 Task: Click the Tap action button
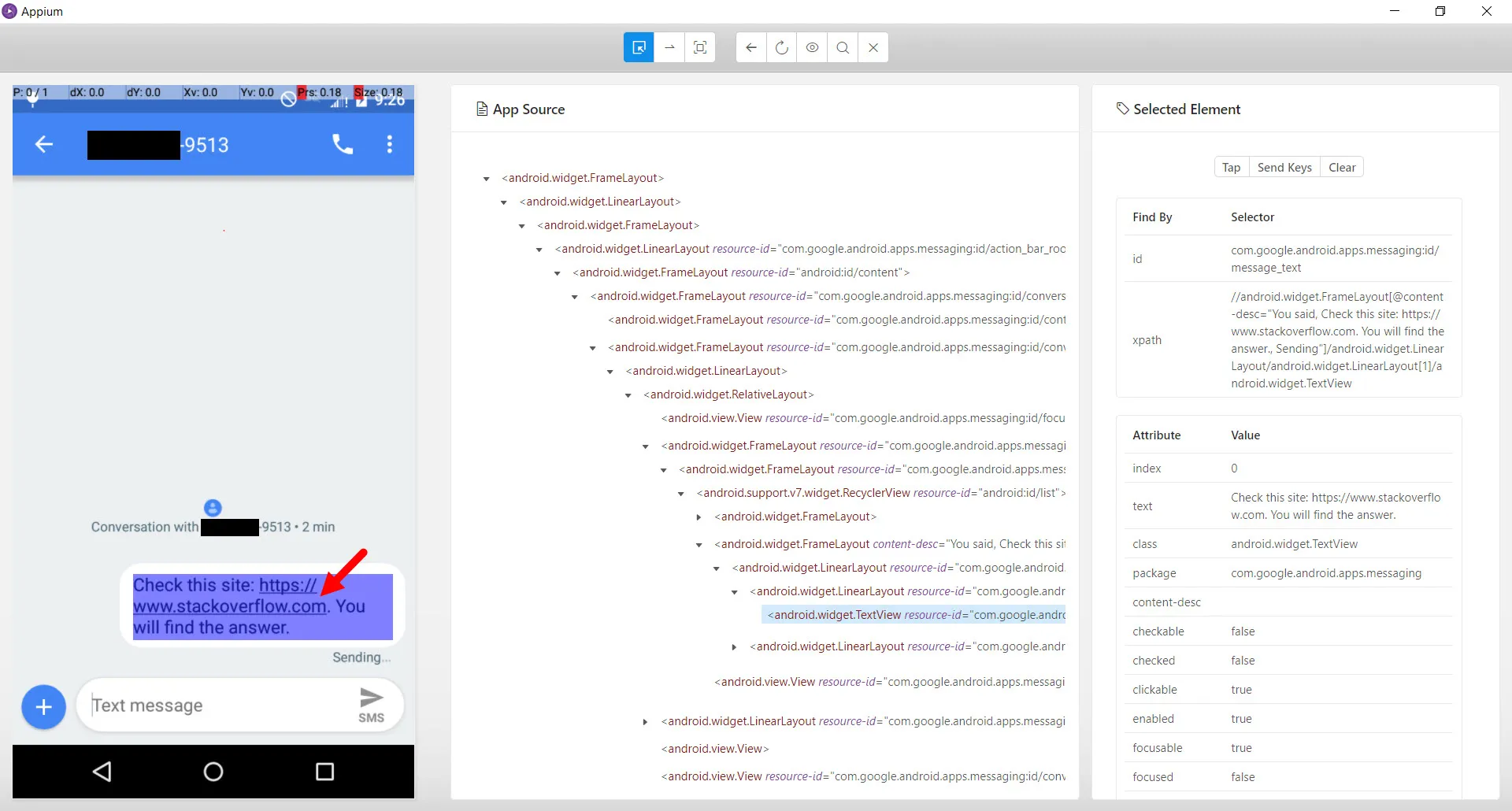click(x=1231, y=167)
